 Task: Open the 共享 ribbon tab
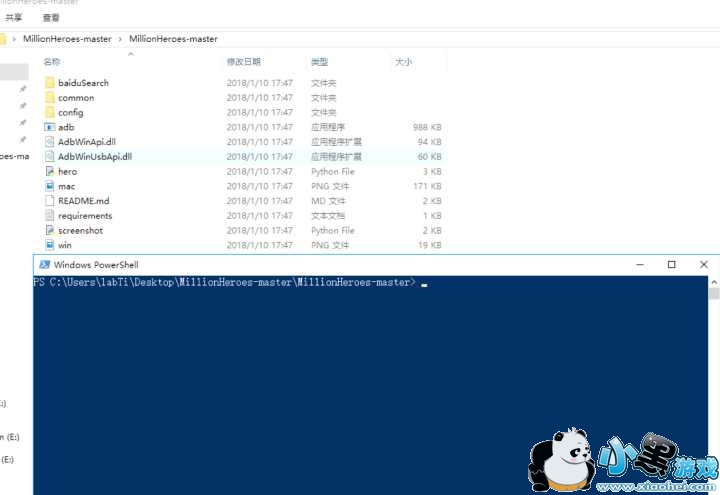[x=14, y=17]
